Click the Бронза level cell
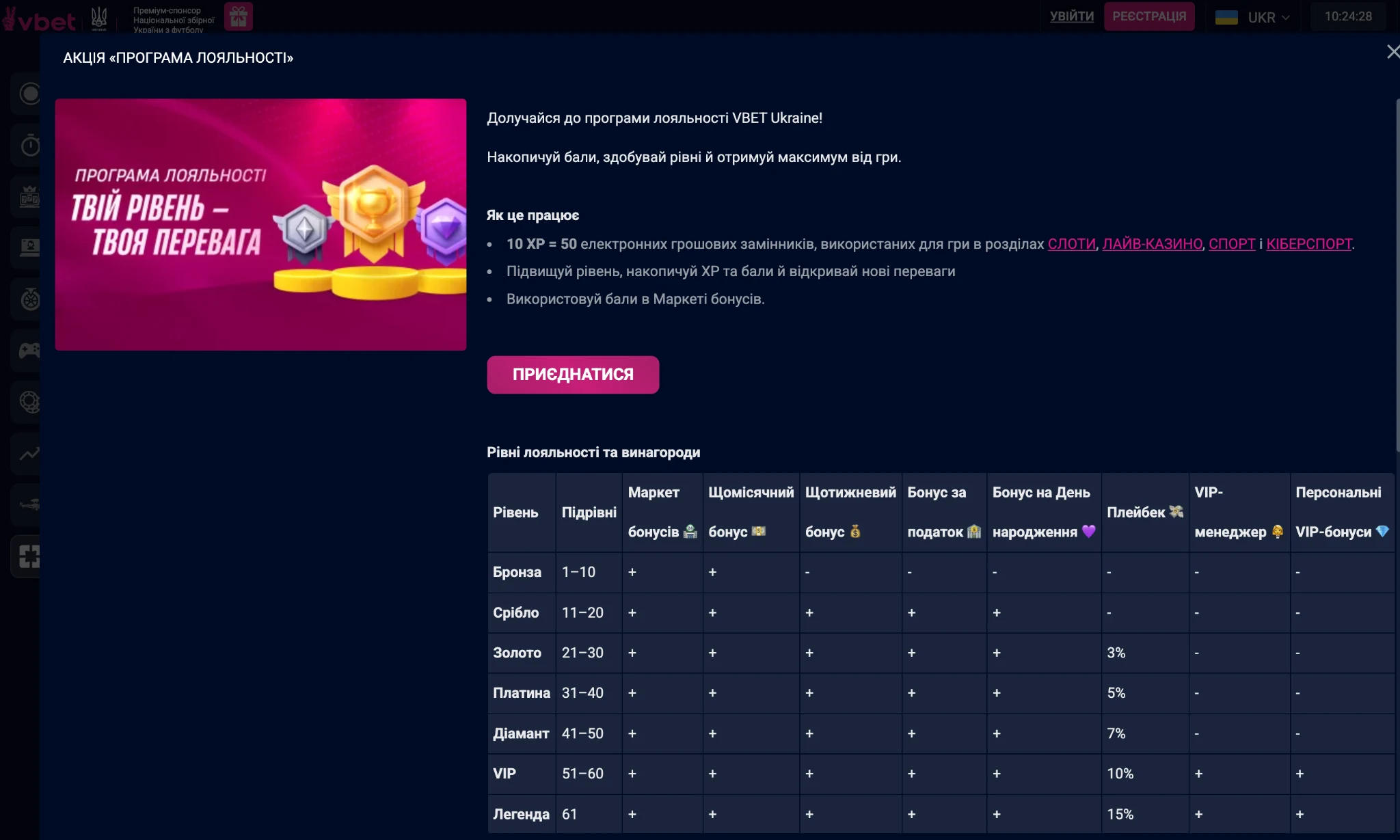The height and width of the screenshot is (840, 1400). click(522, 572)
